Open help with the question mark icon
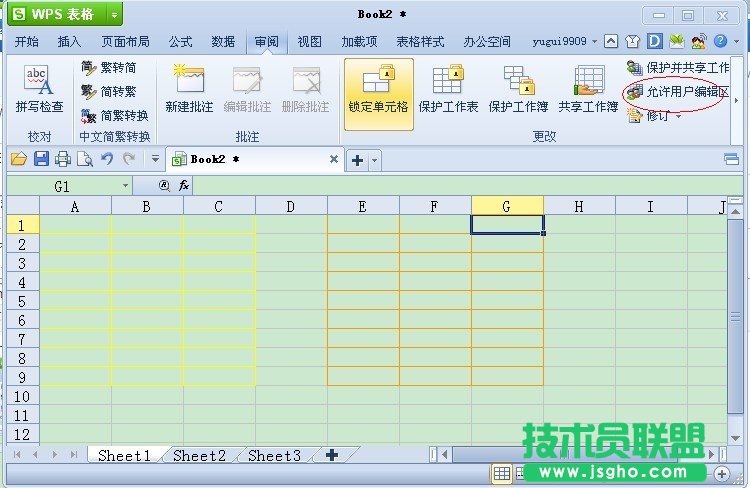The width and height of the screenshot is (750, 488). pyautogui.click(x=720, y=41)
